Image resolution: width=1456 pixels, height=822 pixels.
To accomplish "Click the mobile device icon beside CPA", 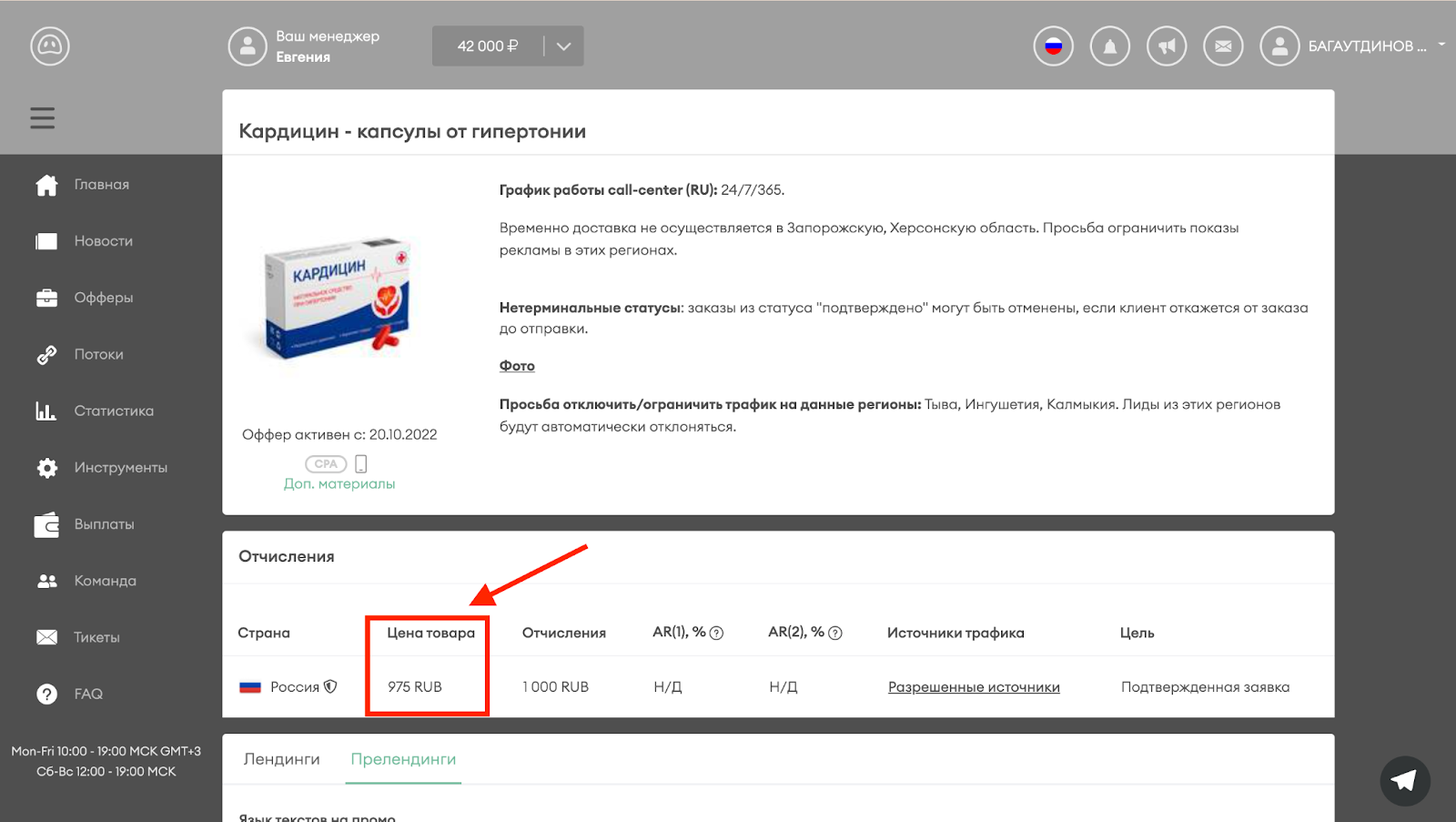I will pyautogui.click(x=361, y=463).
